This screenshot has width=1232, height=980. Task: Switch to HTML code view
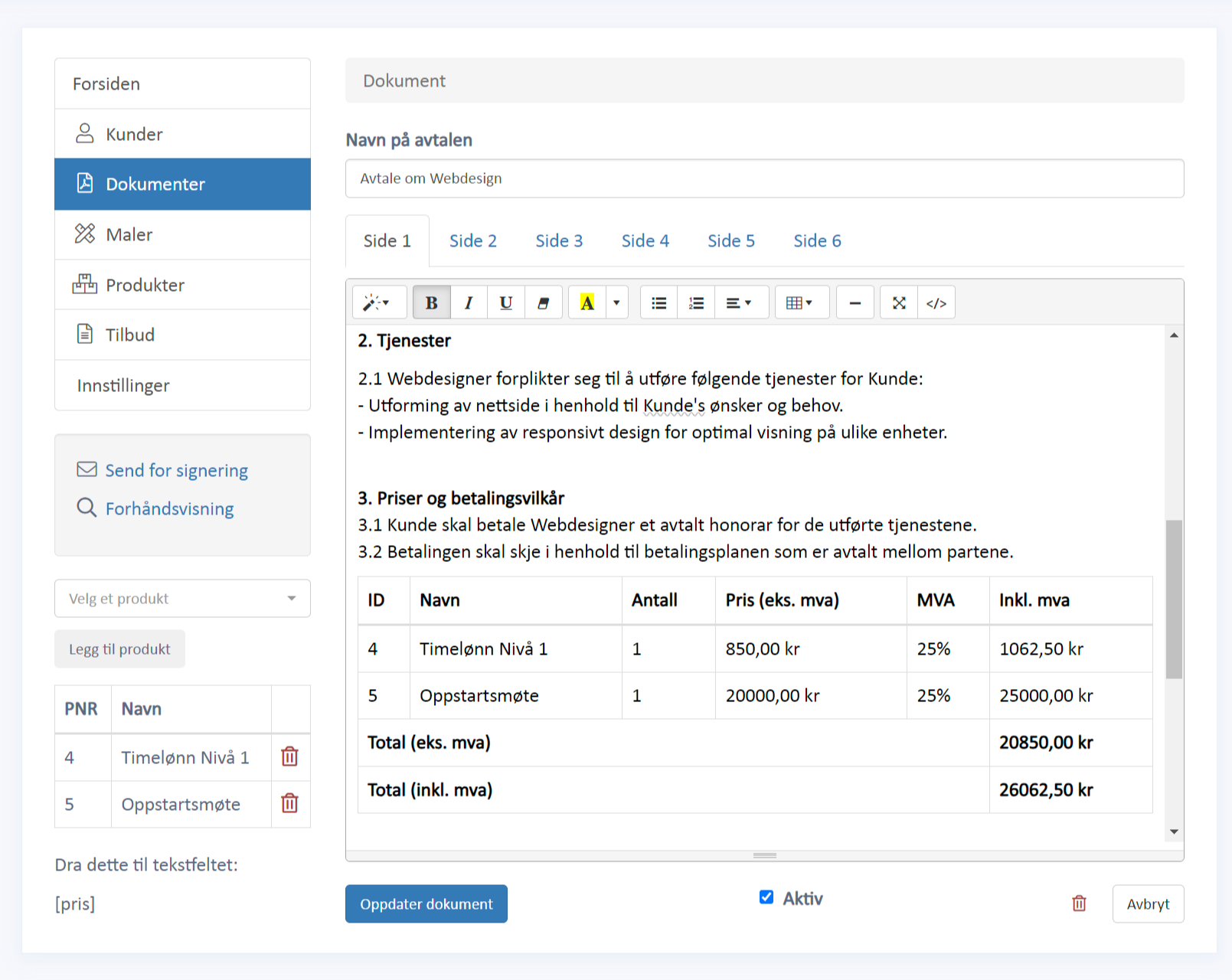pos(936,303)
